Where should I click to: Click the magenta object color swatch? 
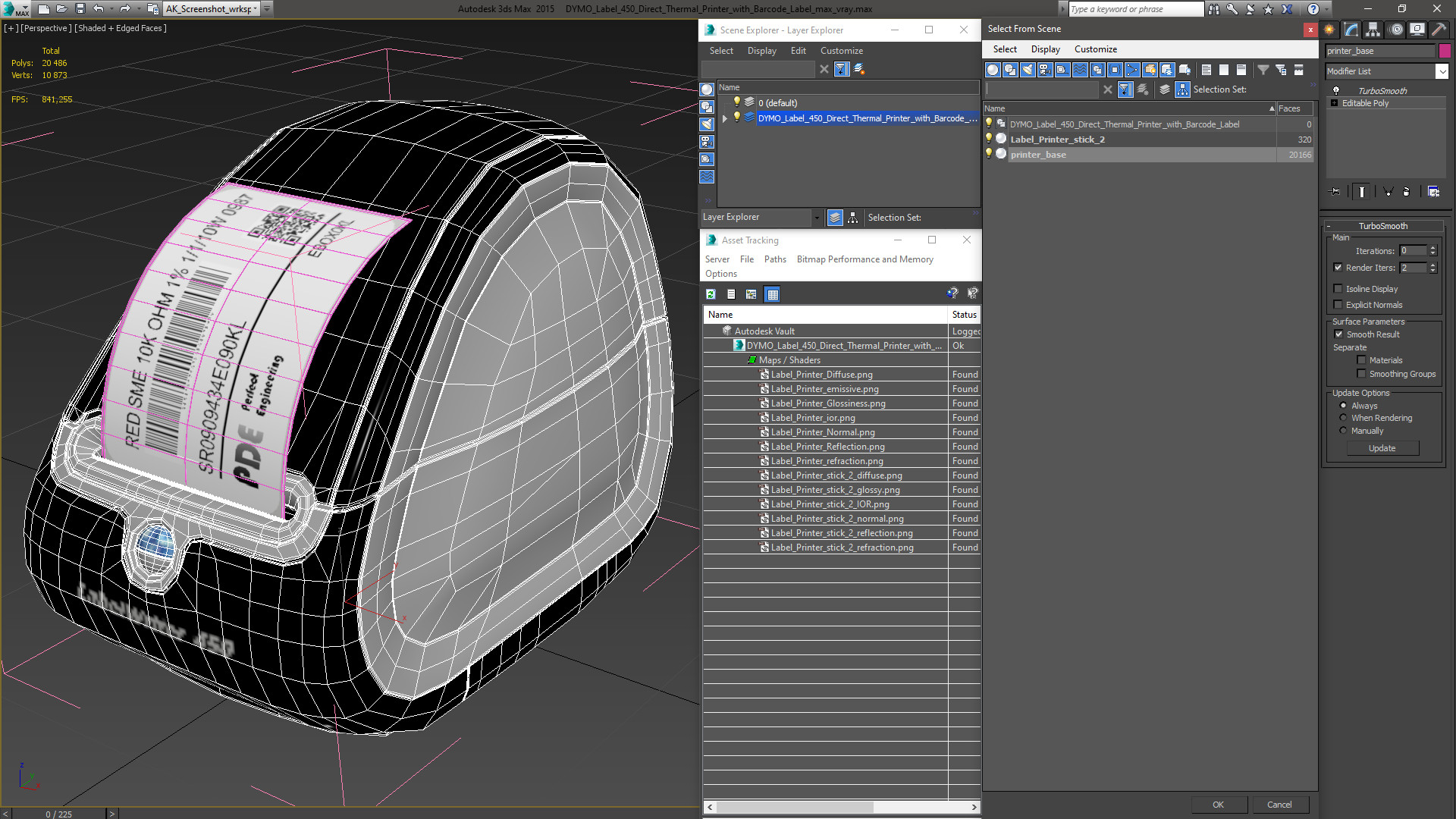pos(1445,51)
